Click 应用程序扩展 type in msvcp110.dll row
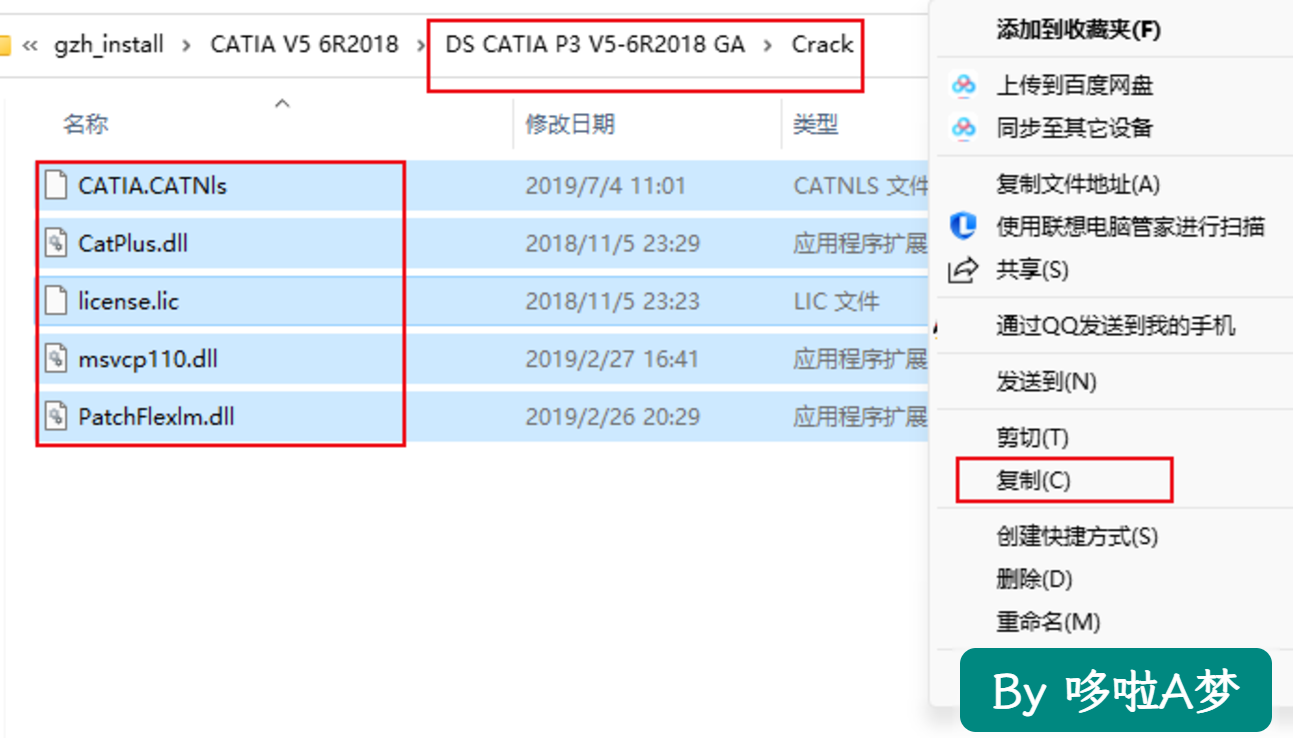Image resolution: width=1293 pixels, height=738 pixels. (x=861, y=359)
